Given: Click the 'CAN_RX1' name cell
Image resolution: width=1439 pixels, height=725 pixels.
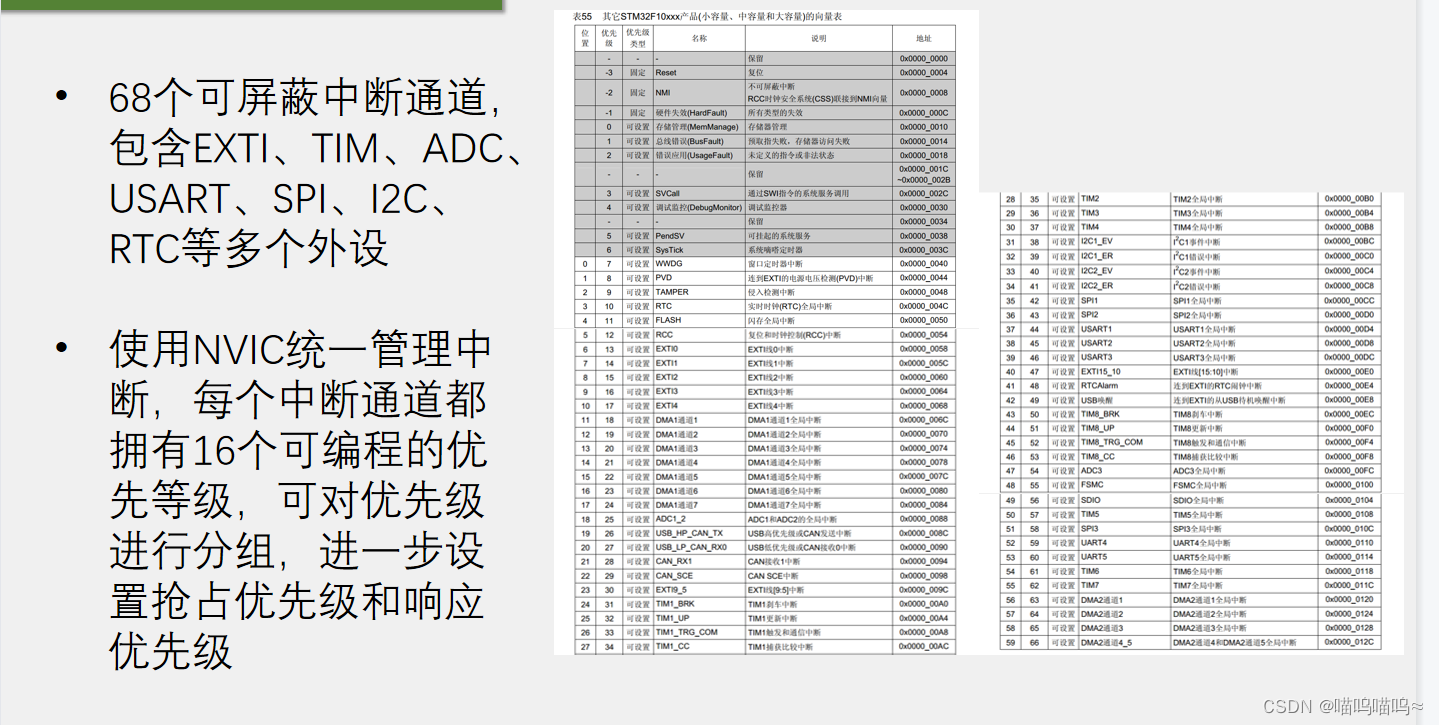Looking at the screenshot, I should (x=699, y=561).
